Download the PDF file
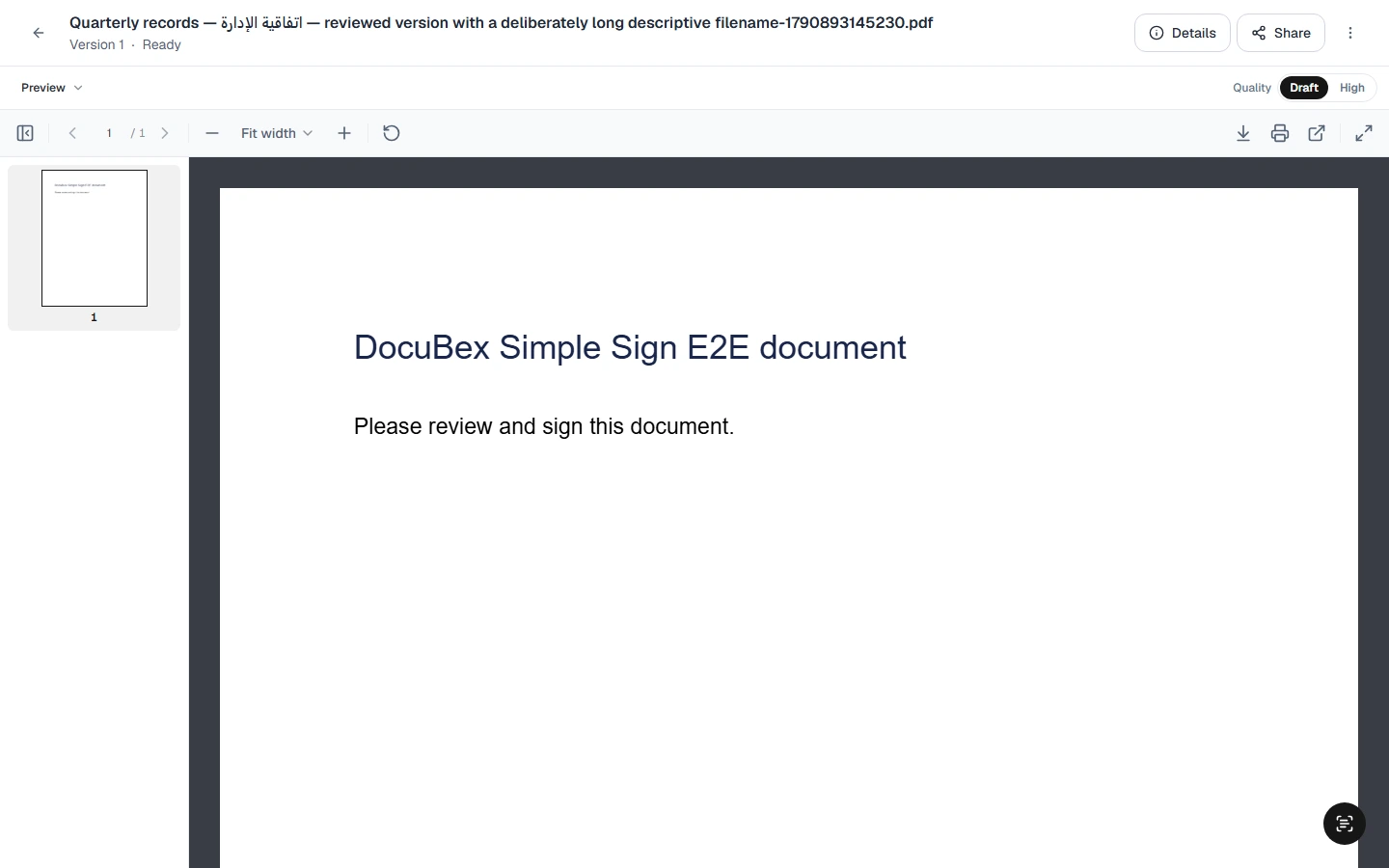 coord(1243,133)
